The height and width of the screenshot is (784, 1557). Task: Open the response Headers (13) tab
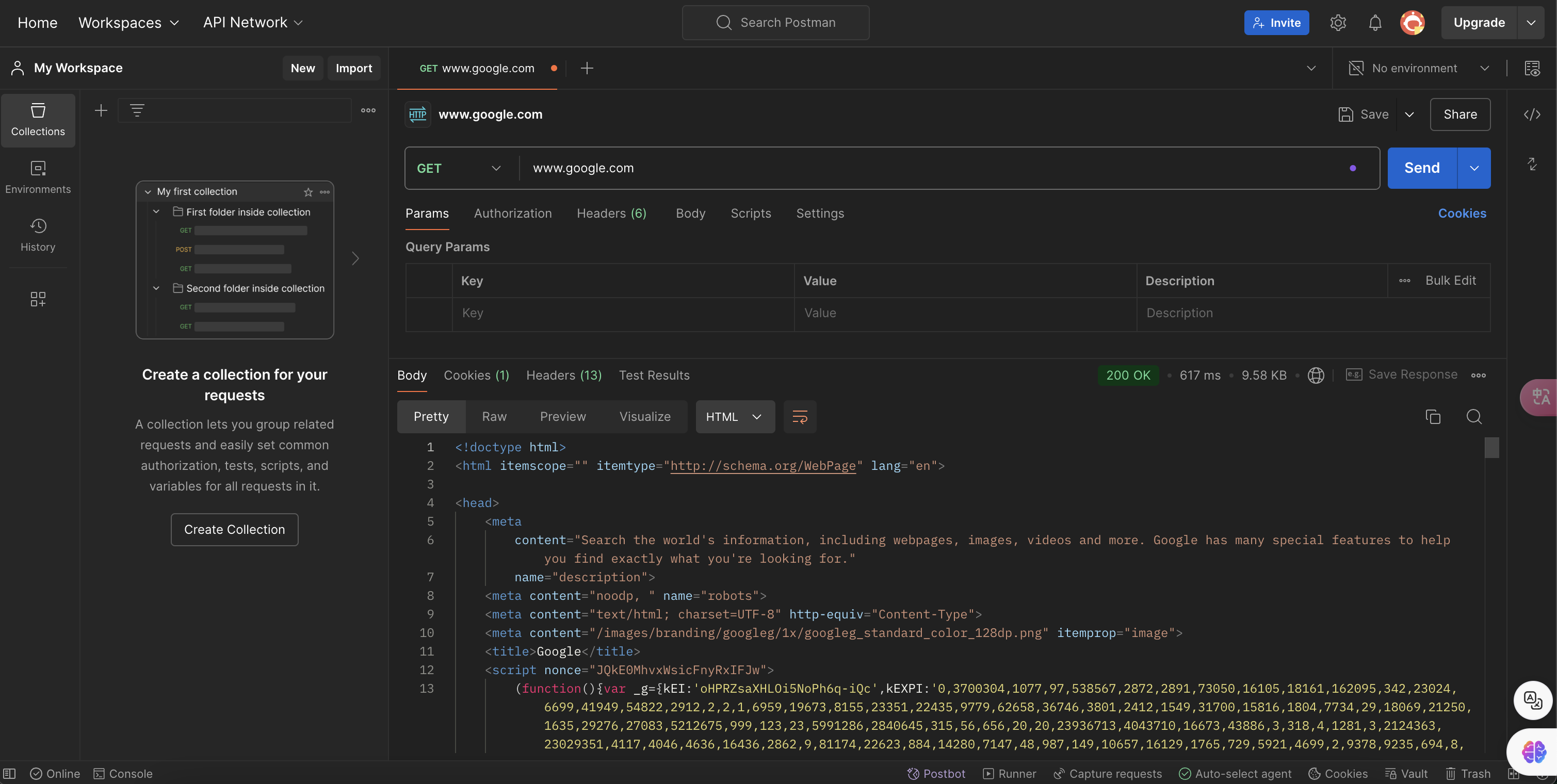[x=563, y=375]
